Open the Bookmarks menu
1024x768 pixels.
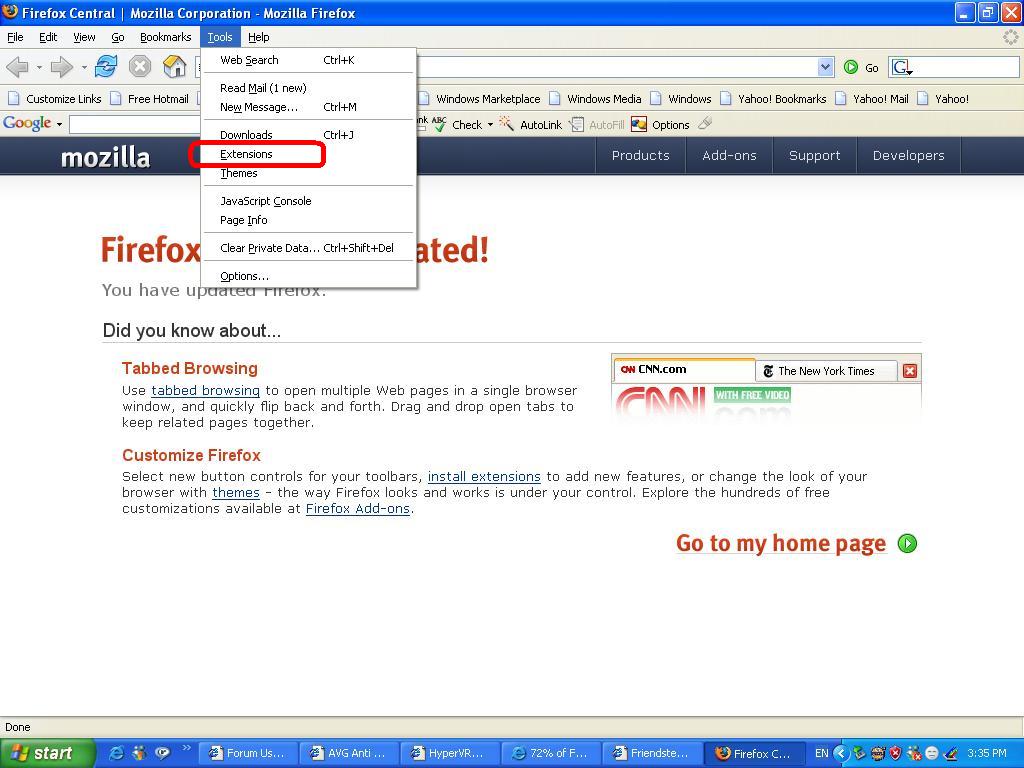click(x=165, y=37)
